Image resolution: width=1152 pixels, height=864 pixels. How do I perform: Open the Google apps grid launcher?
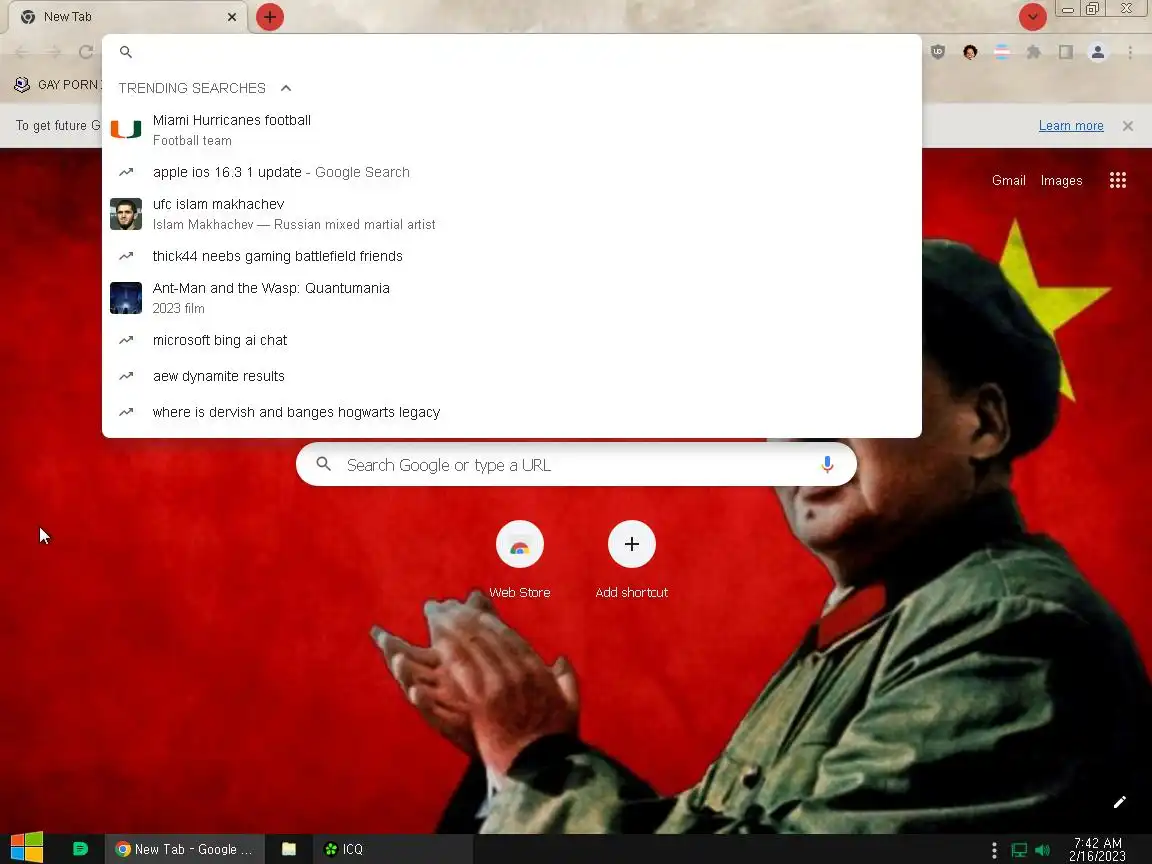point(1117,181)
